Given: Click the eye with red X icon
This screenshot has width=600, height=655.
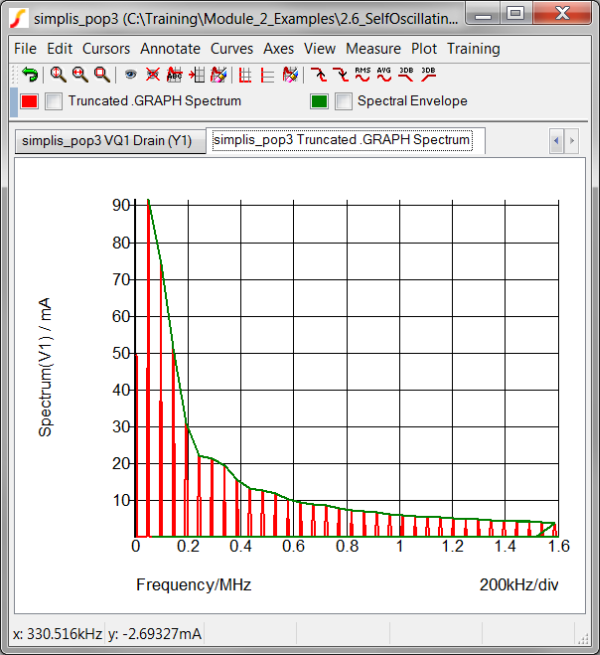Looking at the screenshot, I should click(152, 75).
